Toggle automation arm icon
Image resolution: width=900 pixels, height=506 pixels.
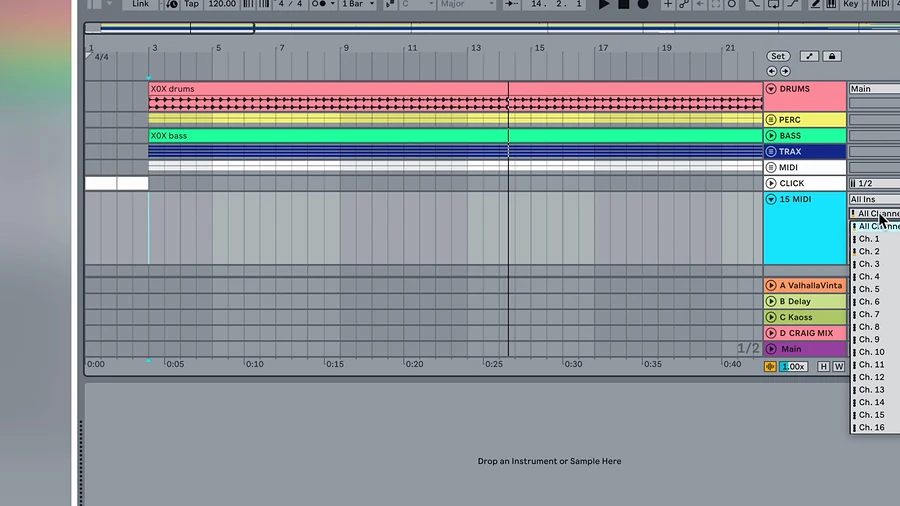pos(684,4)
